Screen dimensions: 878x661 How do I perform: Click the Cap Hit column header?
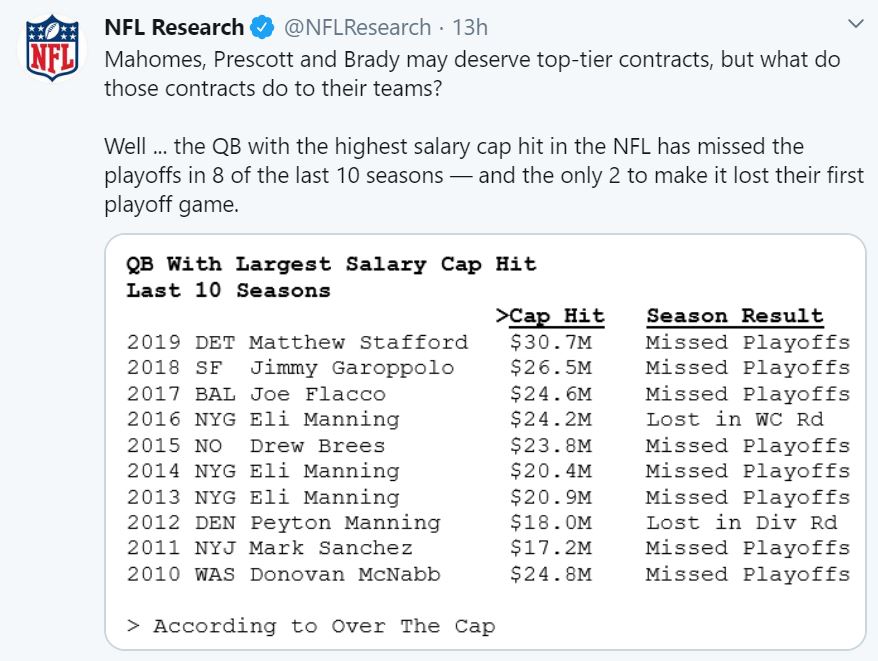[554, 315]
